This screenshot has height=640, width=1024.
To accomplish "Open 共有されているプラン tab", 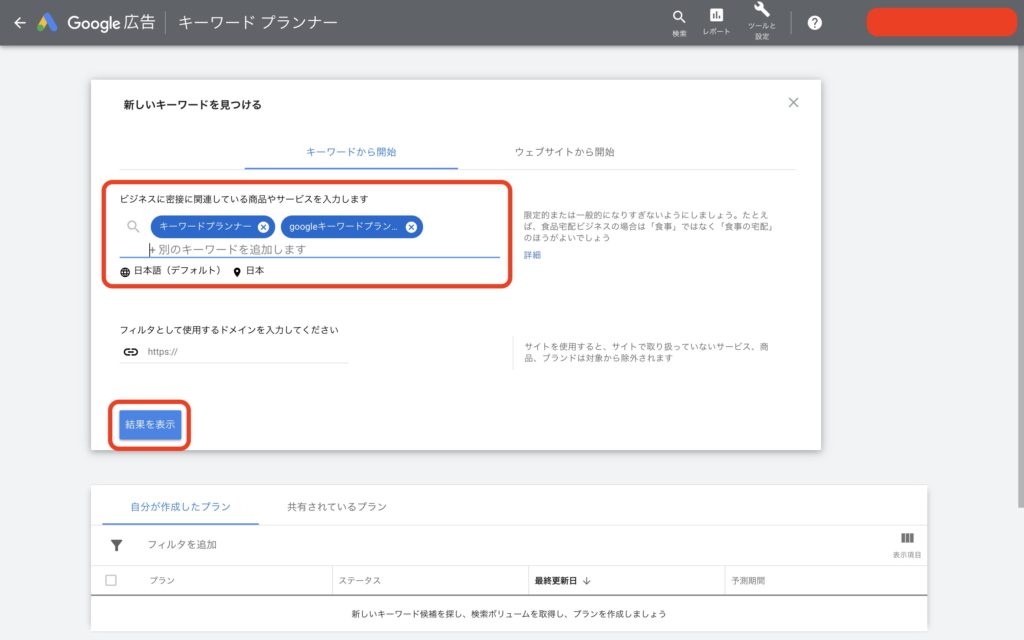I will tap(337, 507).
